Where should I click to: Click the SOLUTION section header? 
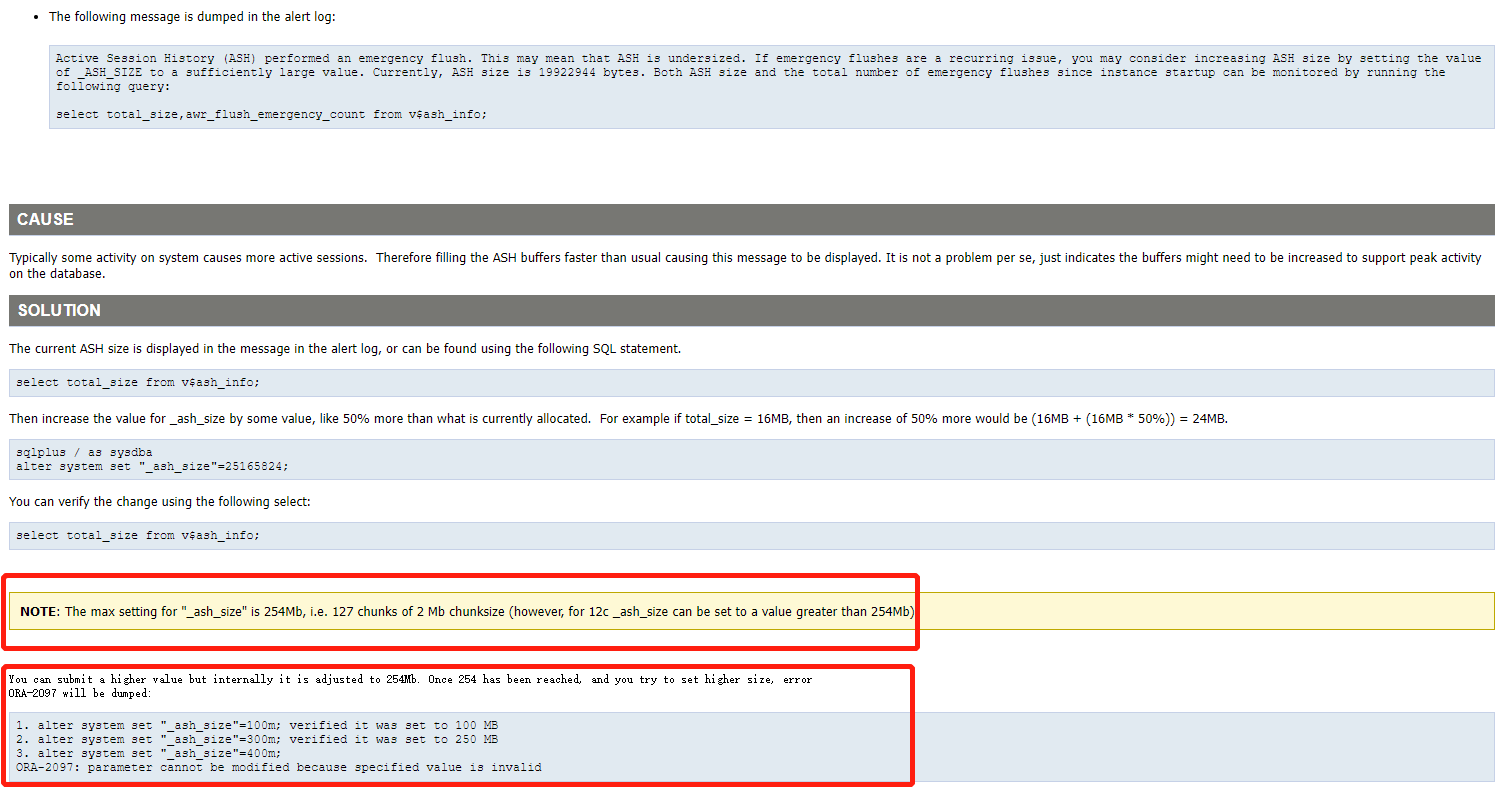click(x=751, y=311)
